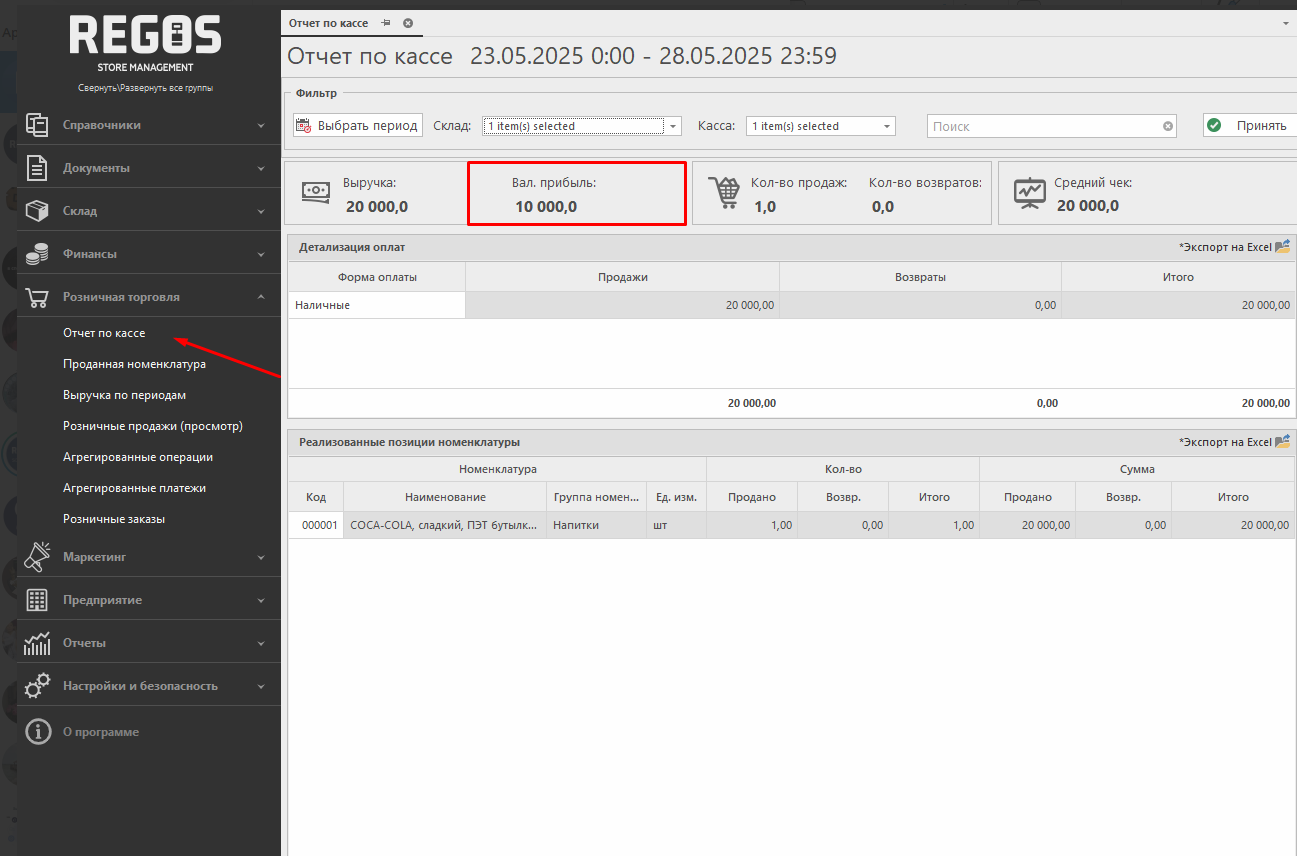Click Вал. прибыль value 10 000,0
This screenshot has width=1297, height=856.
(x=546, y=207)
